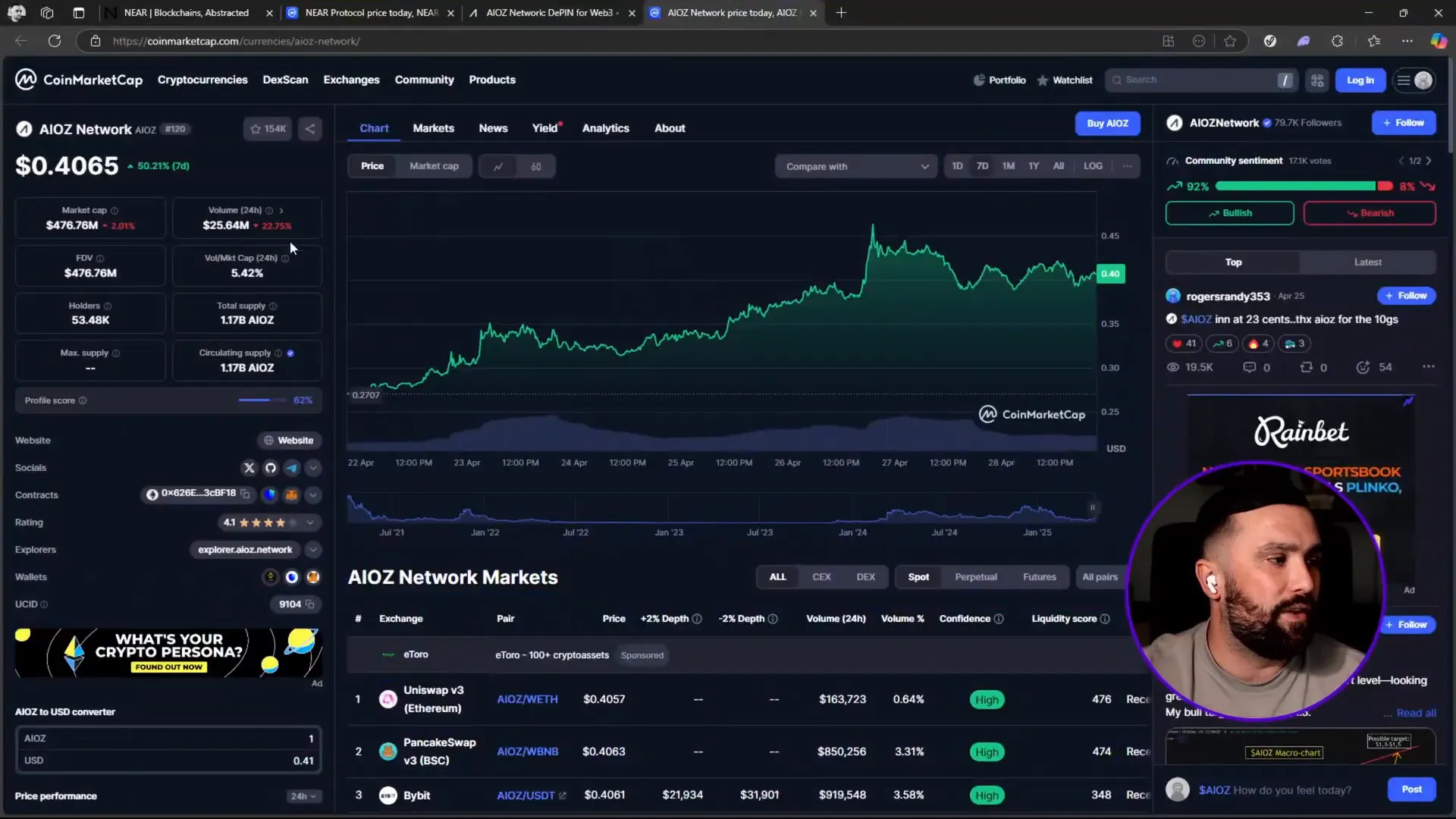Image resolution: width=1456 pixels, height=819 pixels.
Task: Open Analytics tab
Action: point(605,128)
